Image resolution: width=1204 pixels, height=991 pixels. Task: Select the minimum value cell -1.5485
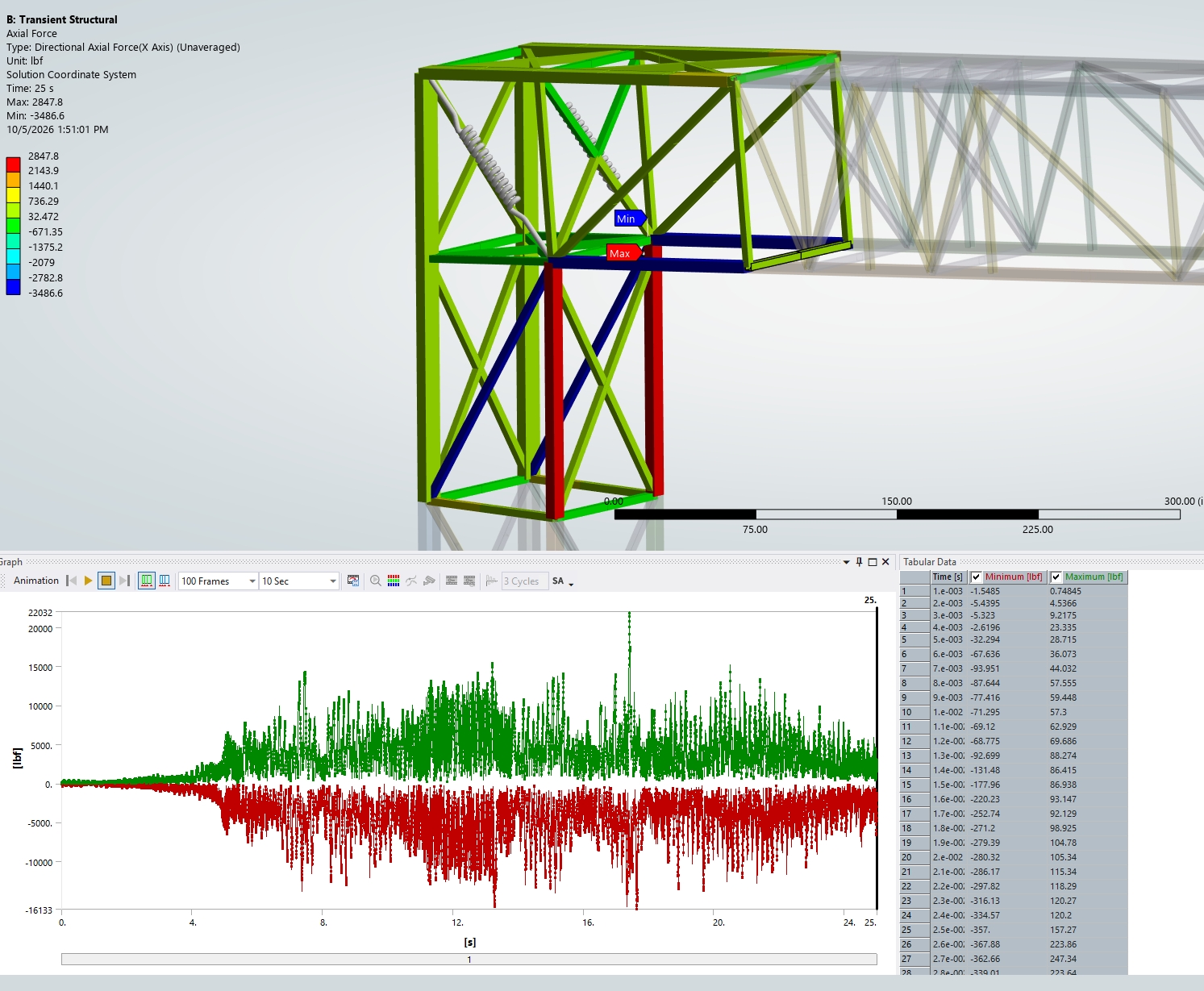tap(1007, 591)
